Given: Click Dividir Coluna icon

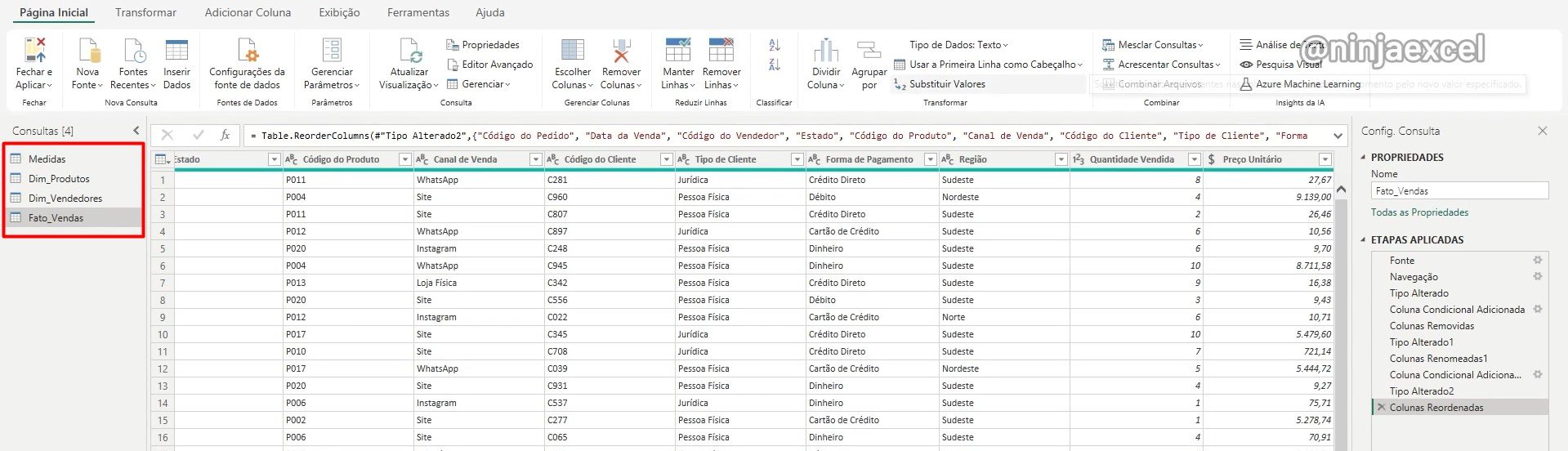Looking at the screenshot, I should pos(826,51).
